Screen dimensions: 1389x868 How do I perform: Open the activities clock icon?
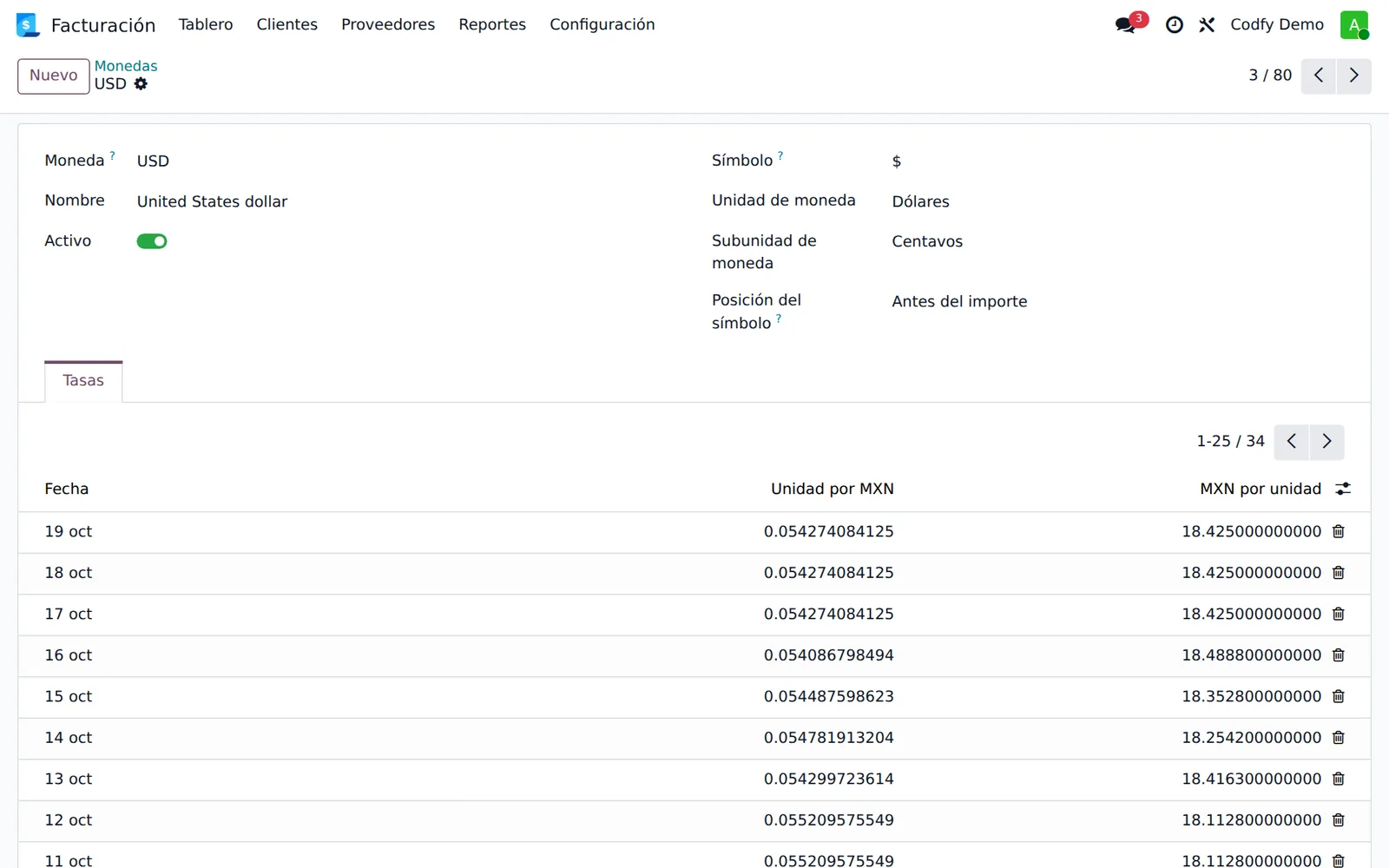pos(1175,25)
